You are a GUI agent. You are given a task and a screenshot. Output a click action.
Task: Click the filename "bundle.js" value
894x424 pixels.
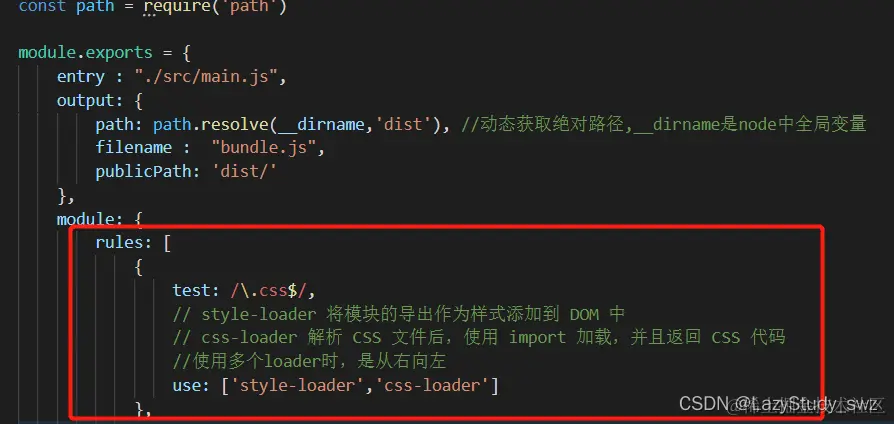[x=263, y=148]
